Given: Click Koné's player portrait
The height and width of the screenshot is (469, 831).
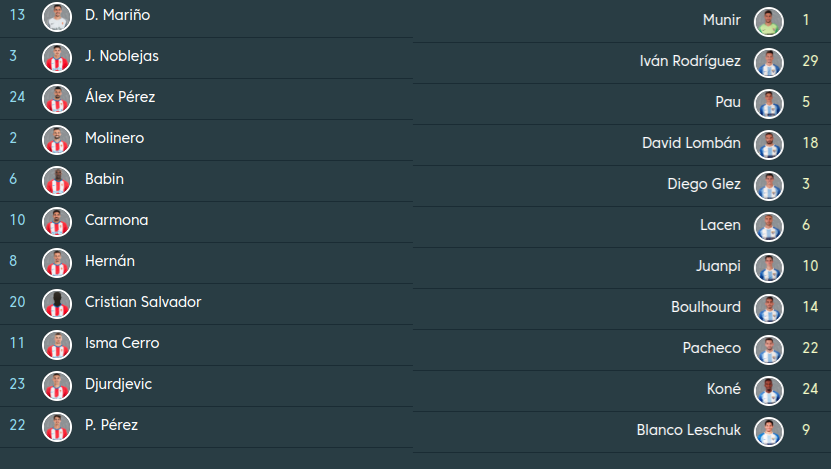Looking at the screenshot, I should pyautogui.click(x=768, y=390).
